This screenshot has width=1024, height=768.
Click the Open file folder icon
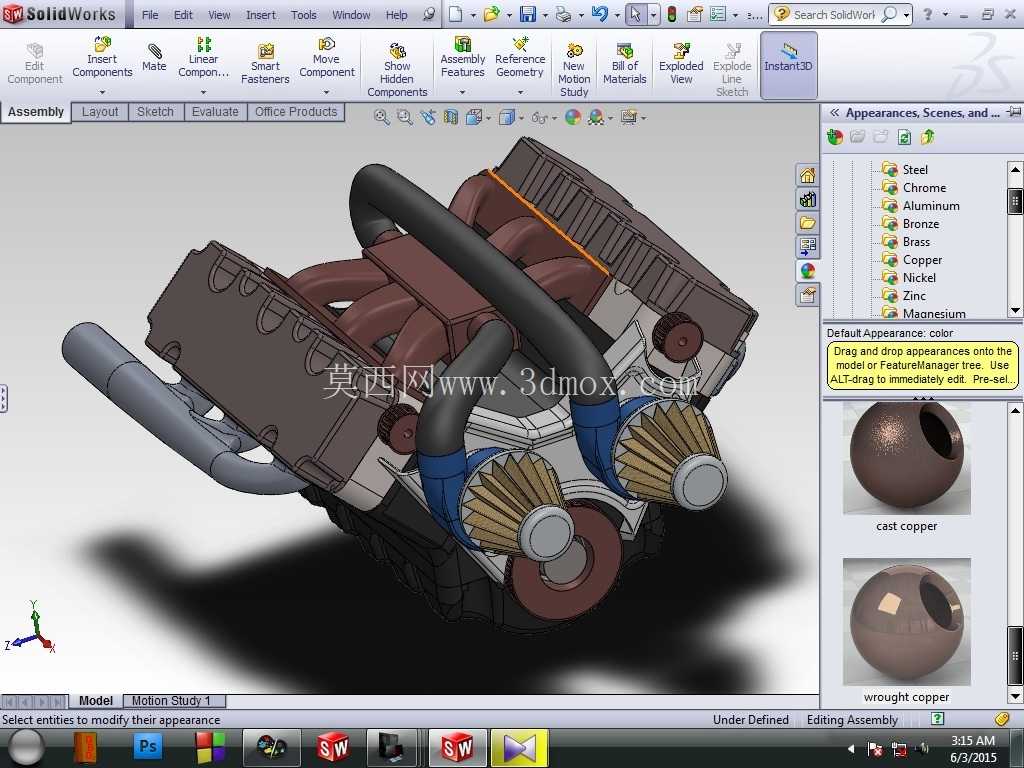click(x=491, y=14)
